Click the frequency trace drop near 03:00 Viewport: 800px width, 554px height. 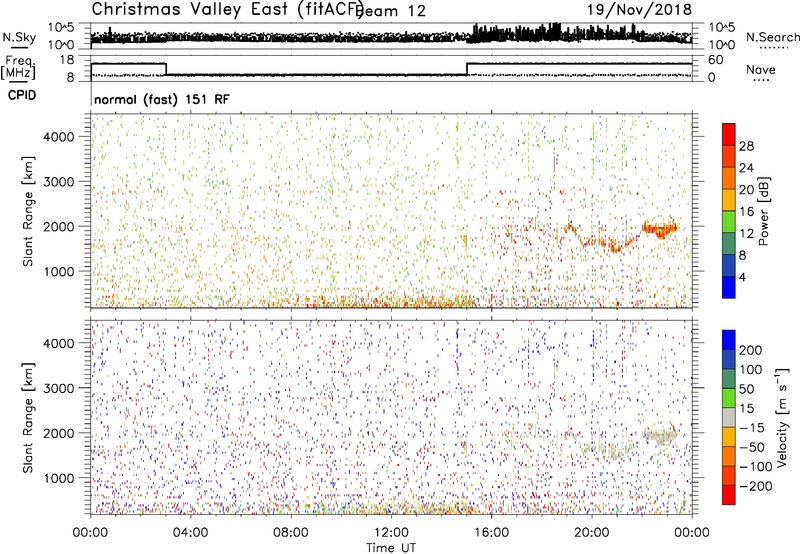(166, 69)
